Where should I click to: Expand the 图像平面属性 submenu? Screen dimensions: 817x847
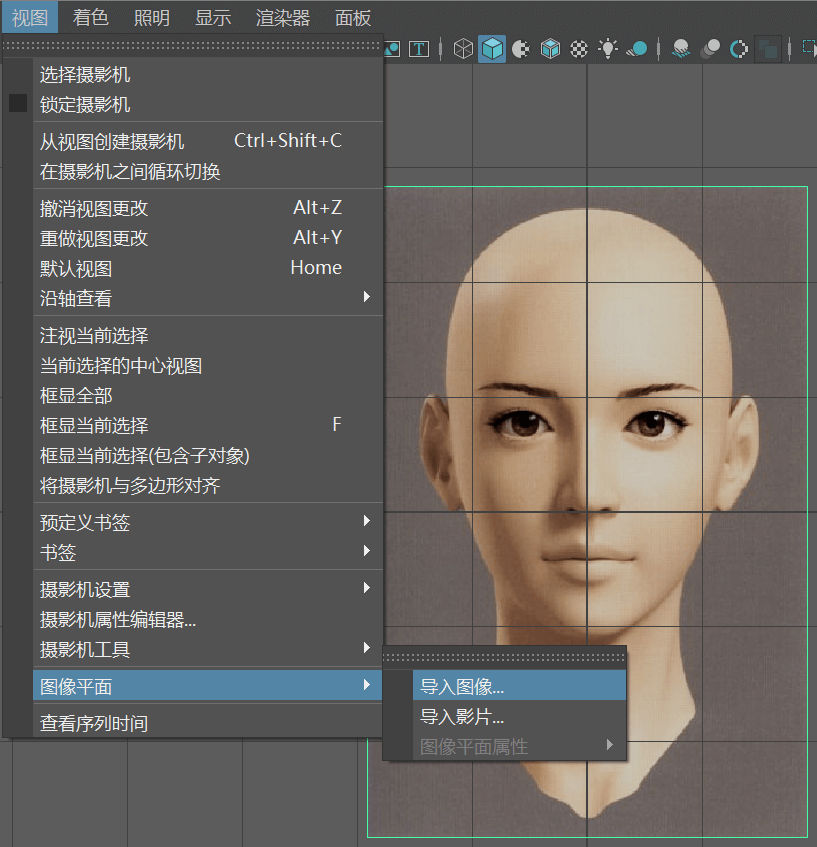coord(519,747)
